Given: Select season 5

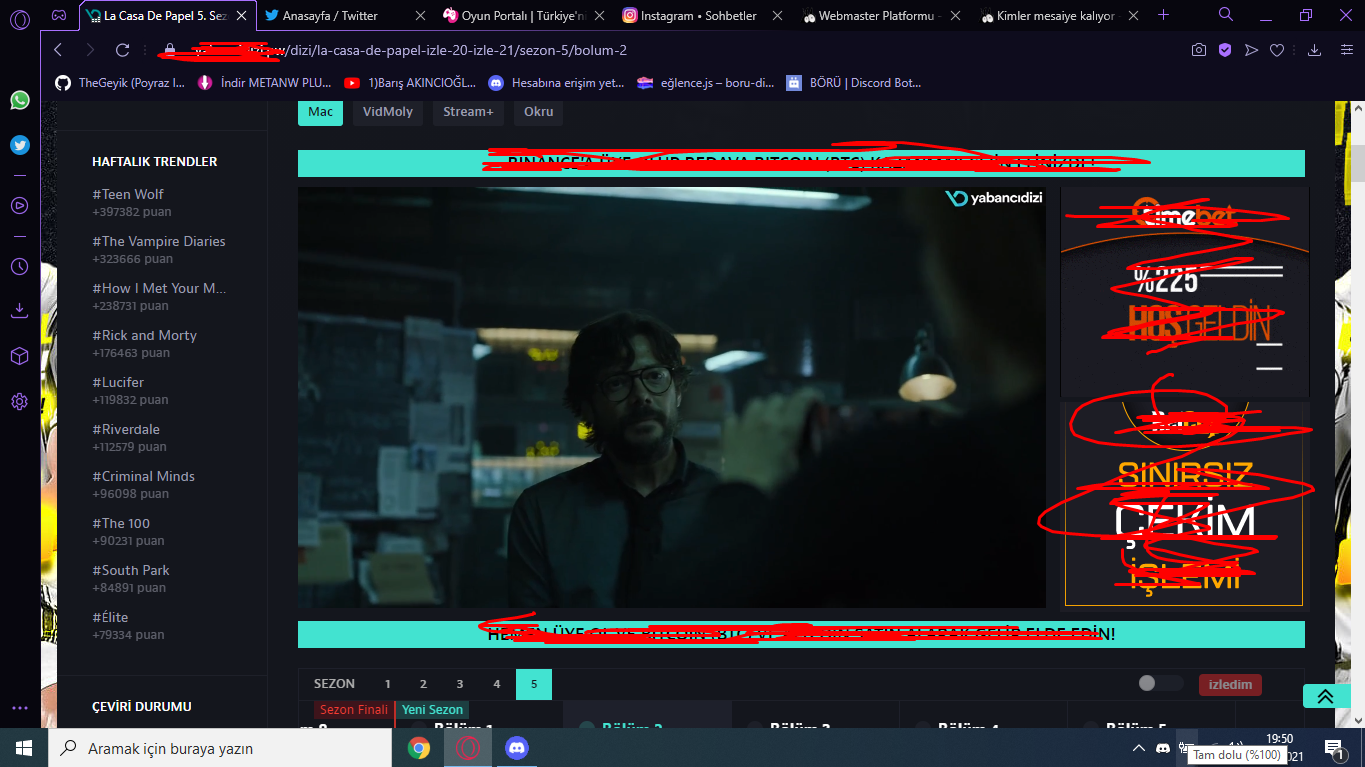Looking at the screenshot, I should (x=534, y=684).
